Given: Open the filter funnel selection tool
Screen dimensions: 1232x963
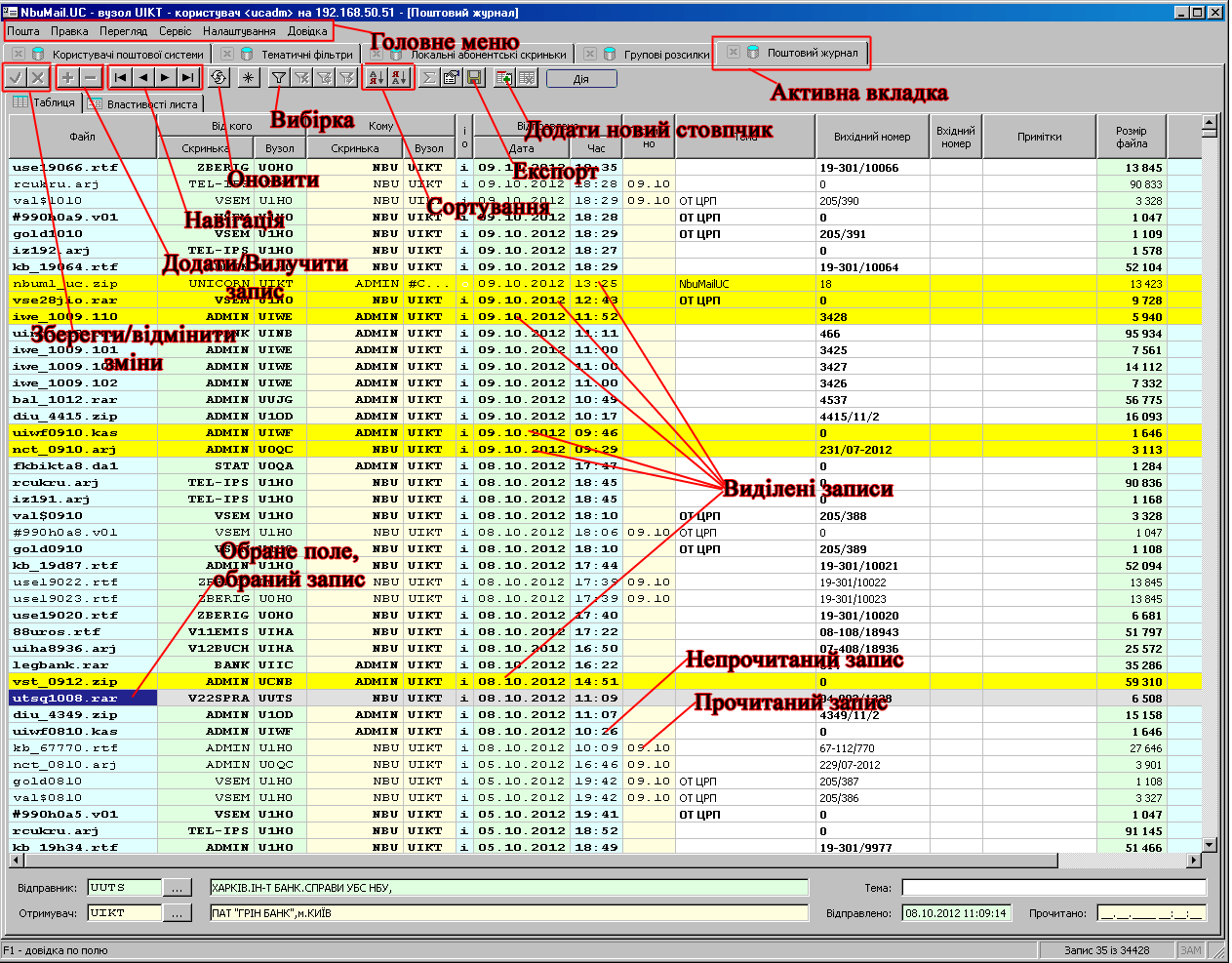Looking at the screenshot, I should [279, 77].
